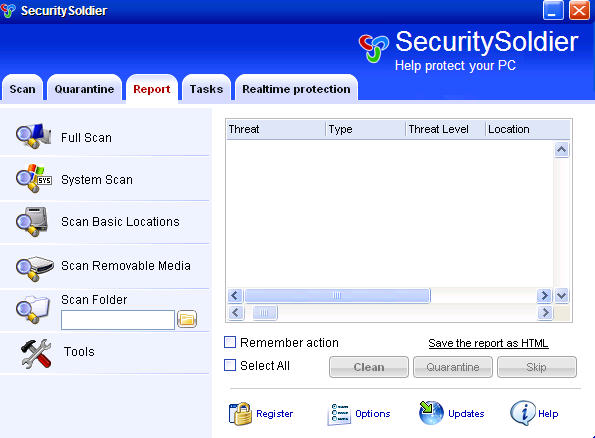595x438 pixels.
Task: Go to the Tasks tab
Action: pyautogui.click(x=206, y=89)
